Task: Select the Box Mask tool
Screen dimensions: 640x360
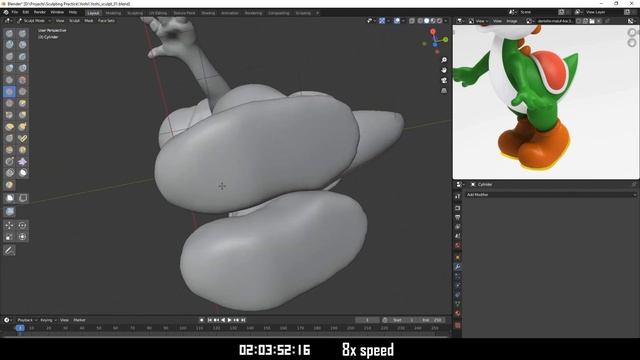Action: pyautogui.click(x=9, y=198)
